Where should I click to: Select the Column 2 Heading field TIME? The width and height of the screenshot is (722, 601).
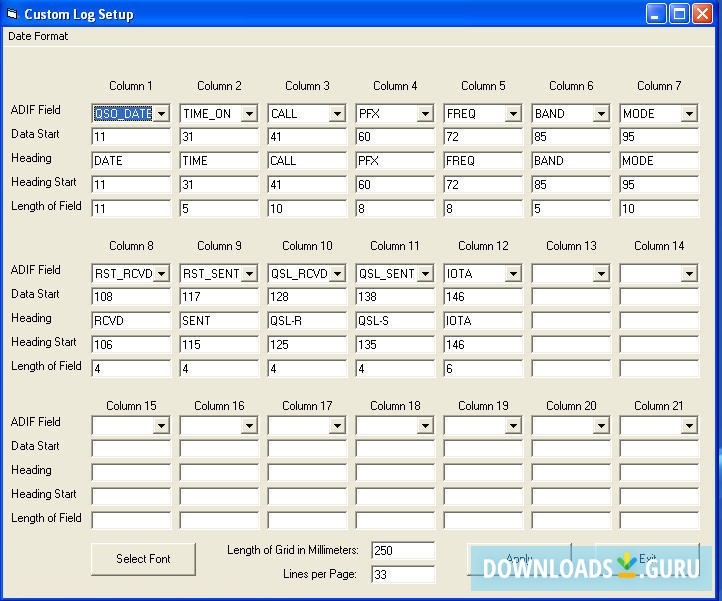pos(219,161)
